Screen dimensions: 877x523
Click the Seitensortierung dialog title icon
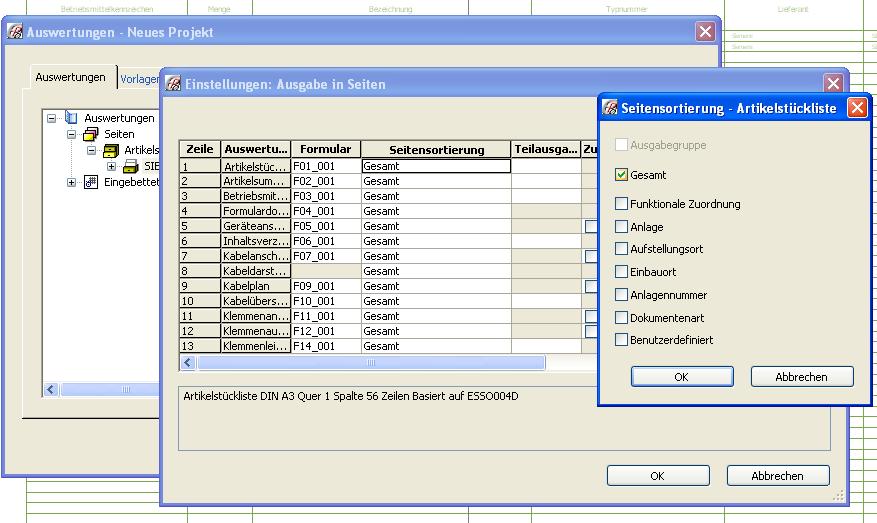610,107
